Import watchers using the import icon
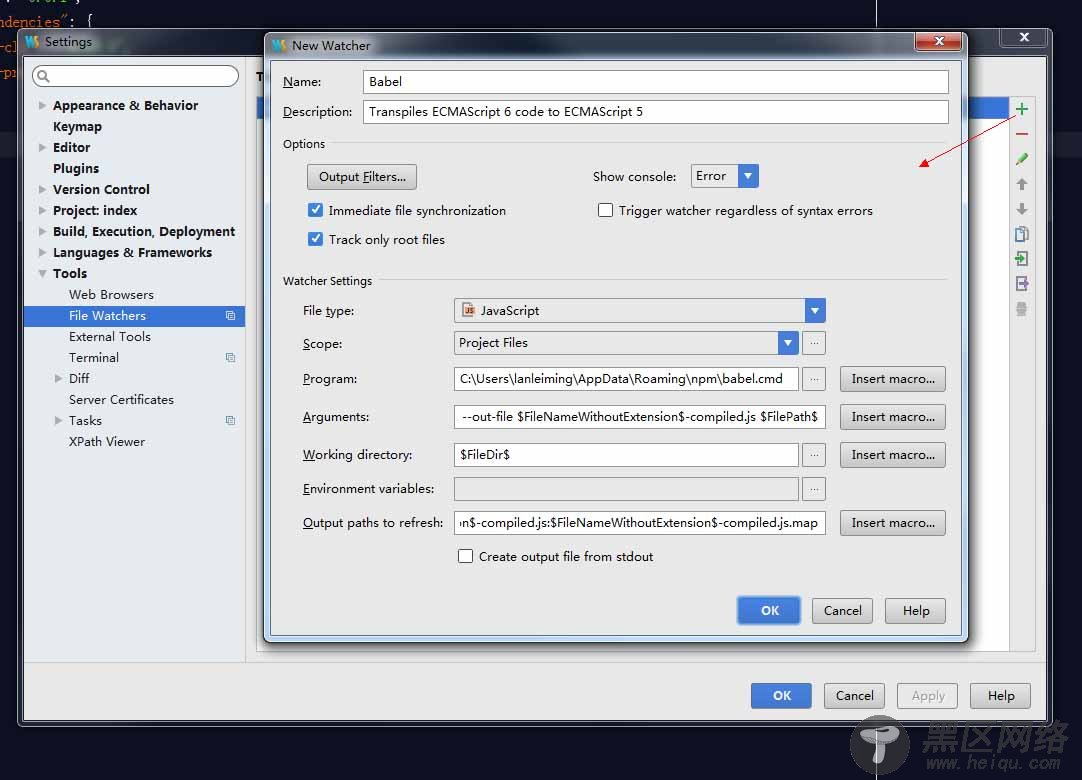The image size is (1082, 780). 1022,259
